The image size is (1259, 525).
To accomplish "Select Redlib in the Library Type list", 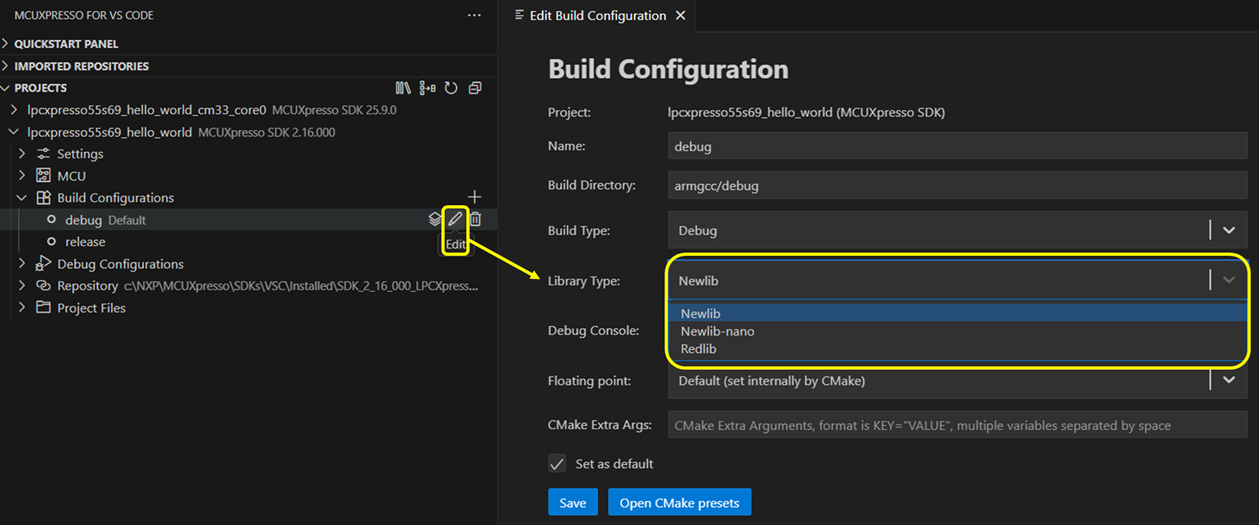I will pos(698,349).
